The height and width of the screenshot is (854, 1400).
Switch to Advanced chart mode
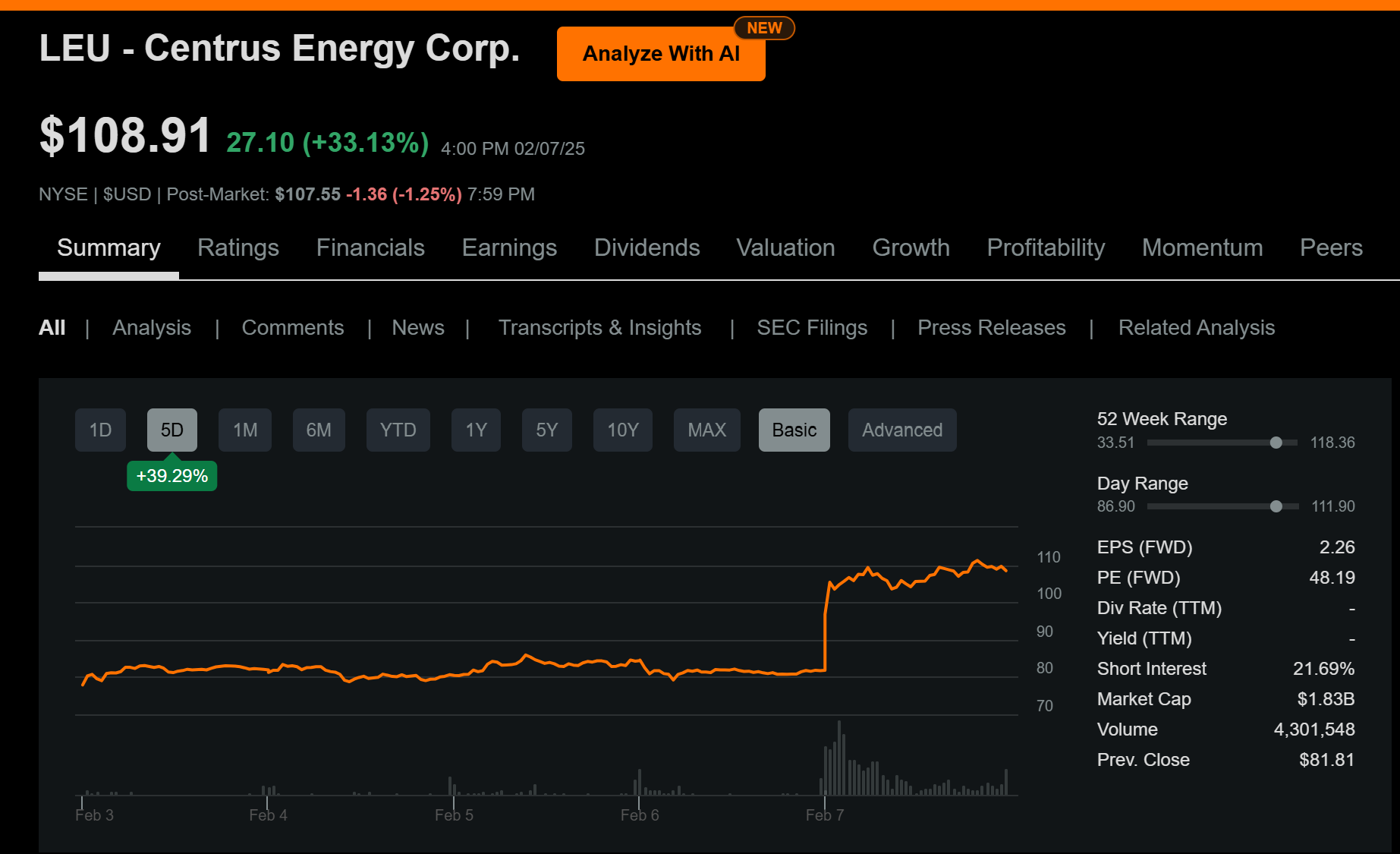pos(901,430)
